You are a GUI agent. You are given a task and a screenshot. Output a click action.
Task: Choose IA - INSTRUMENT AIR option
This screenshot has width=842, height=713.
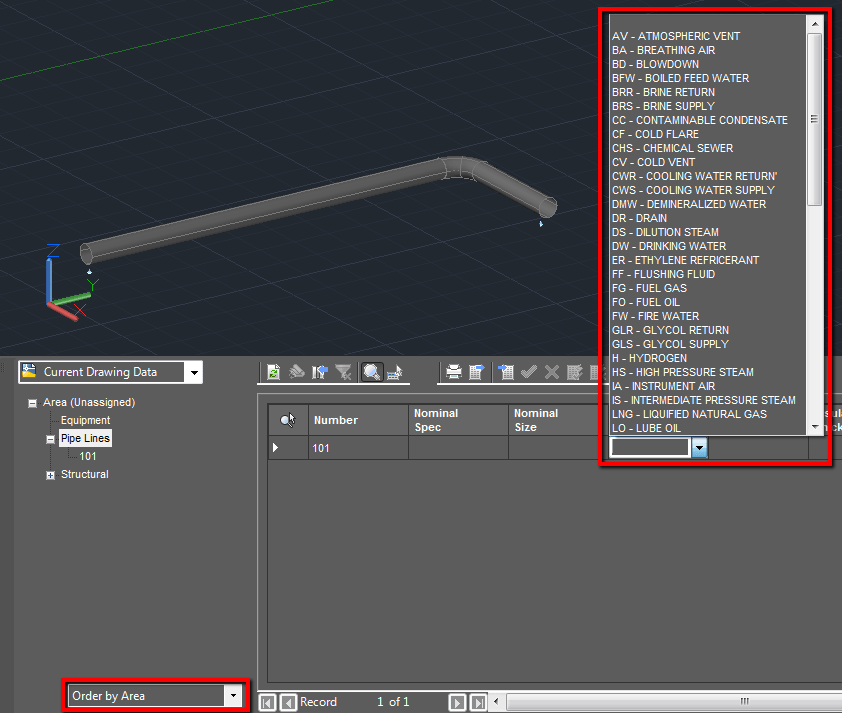point(663,385)
